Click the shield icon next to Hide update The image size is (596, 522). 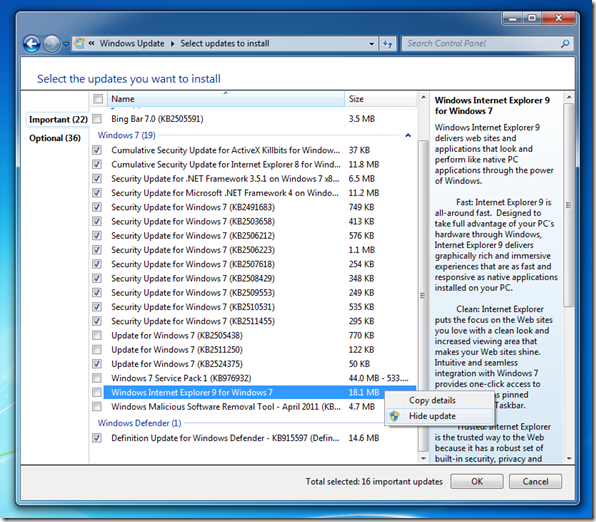(395, 416)
